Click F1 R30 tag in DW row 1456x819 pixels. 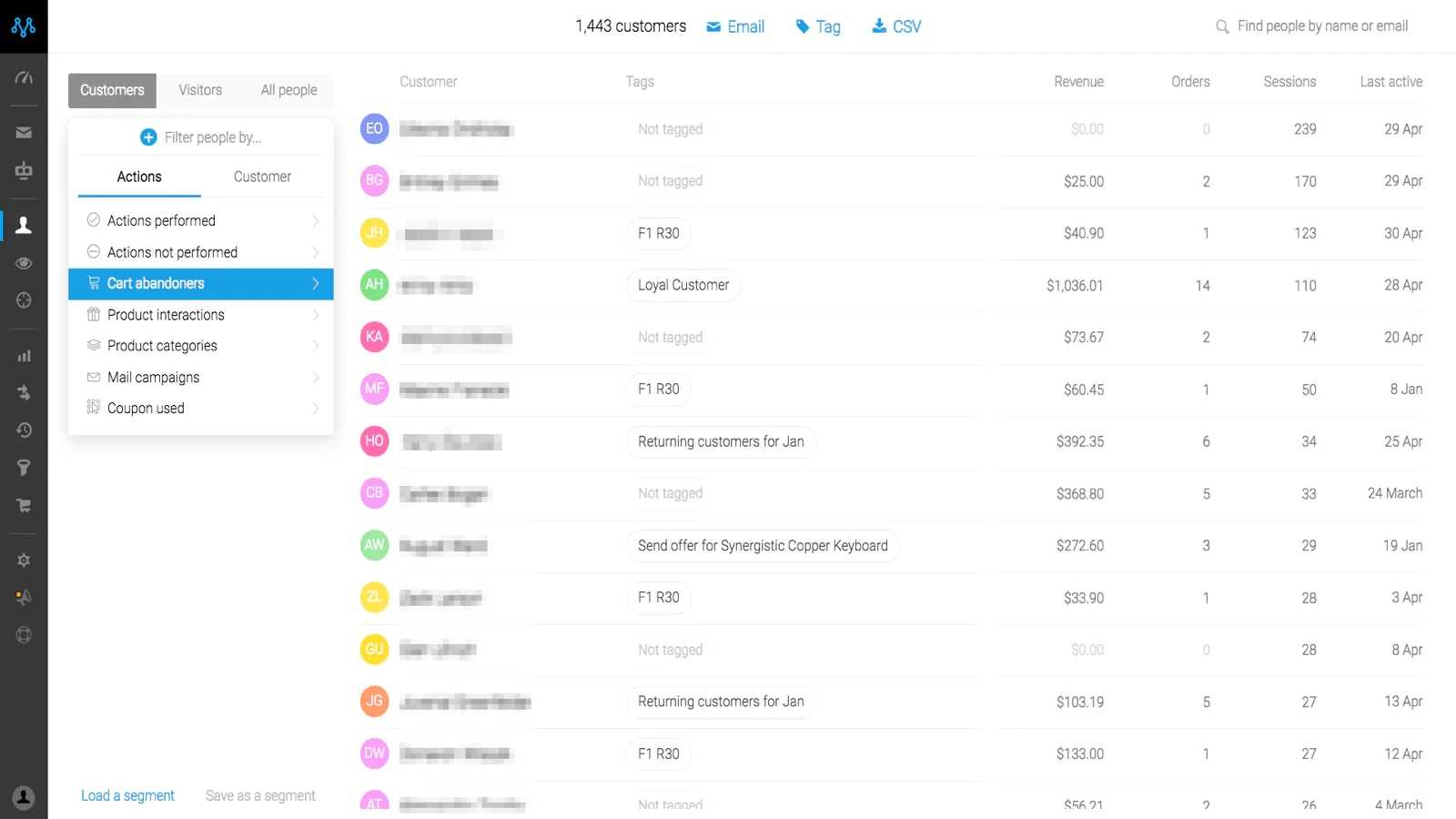point(659,753)
